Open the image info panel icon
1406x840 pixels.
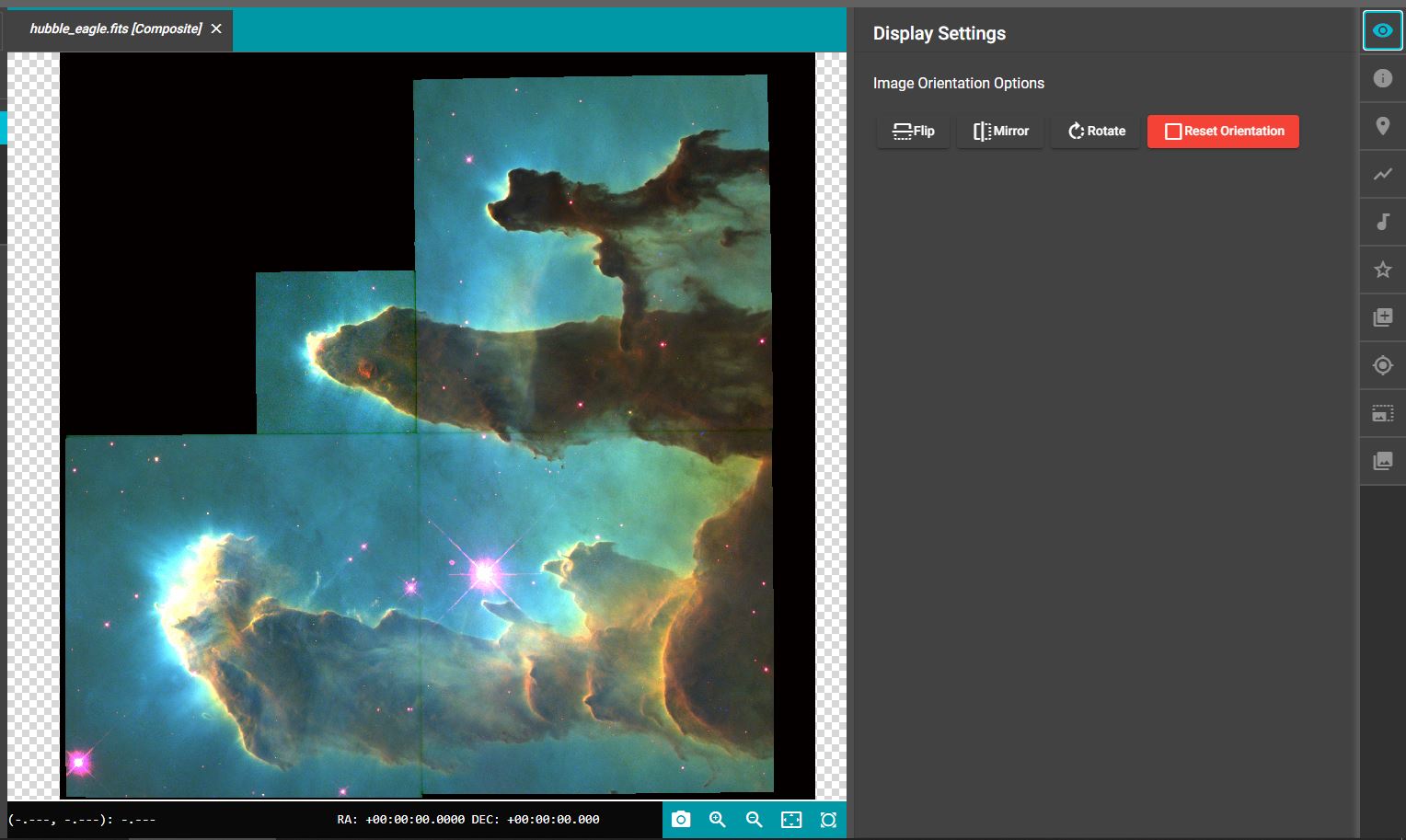tap(1382, 78)
